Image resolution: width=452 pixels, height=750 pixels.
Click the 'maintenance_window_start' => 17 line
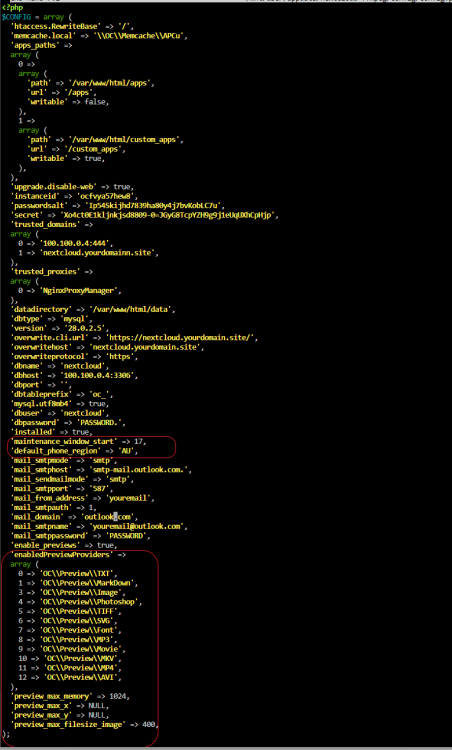coord(78,441)
